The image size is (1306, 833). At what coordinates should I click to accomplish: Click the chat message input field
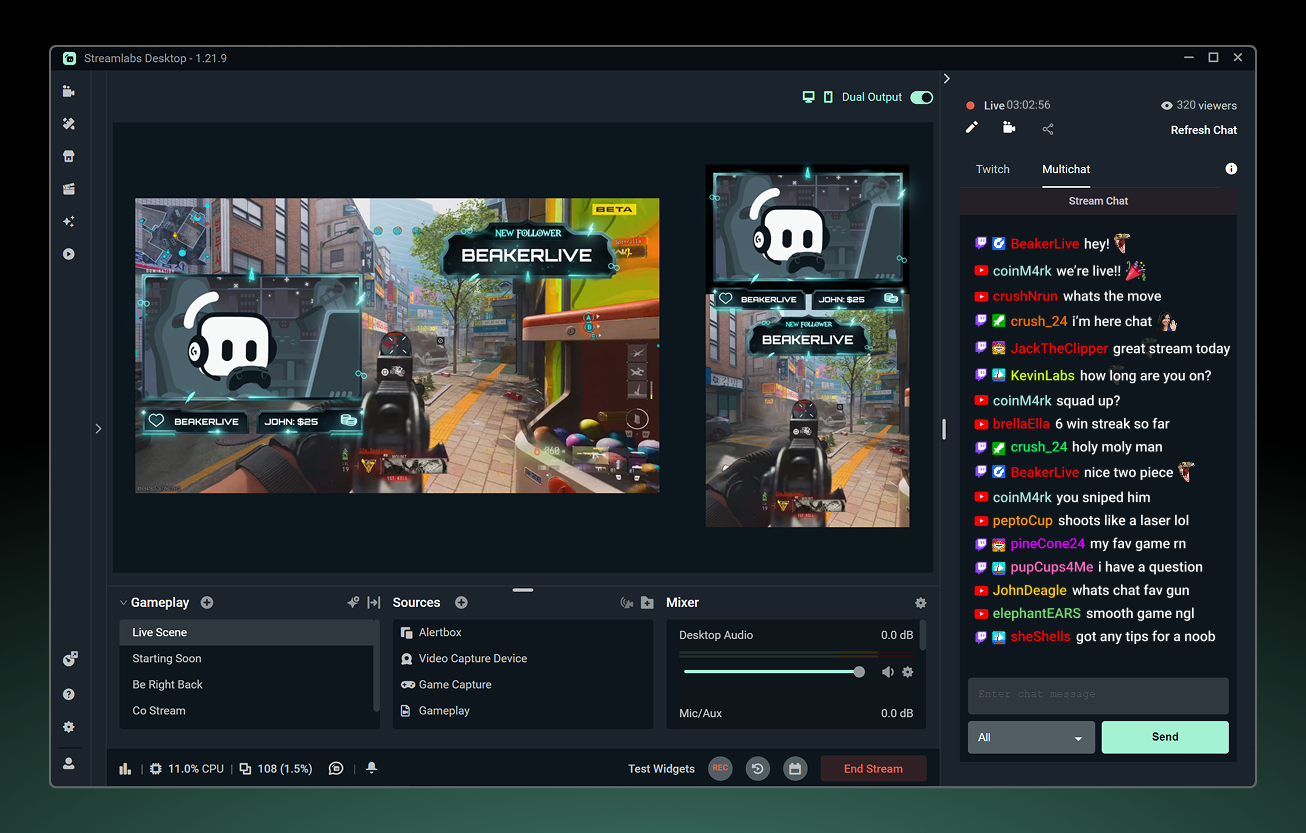1098,695
